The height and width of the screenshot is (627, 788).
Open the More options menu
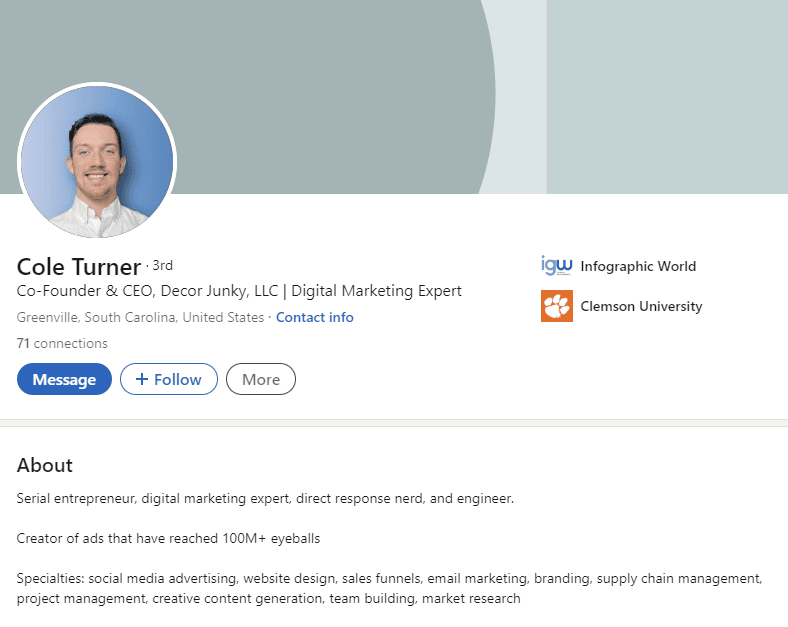(x=261, y=379)
